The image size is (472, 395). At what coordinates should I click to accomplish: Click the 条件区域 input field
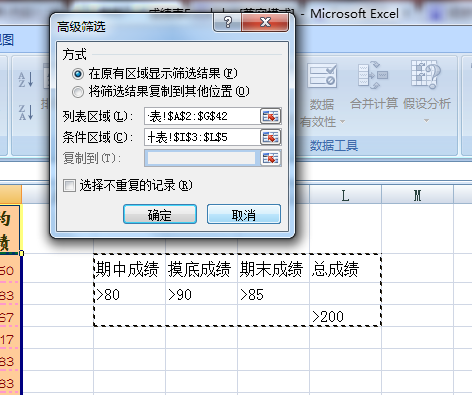coord(202,137)
